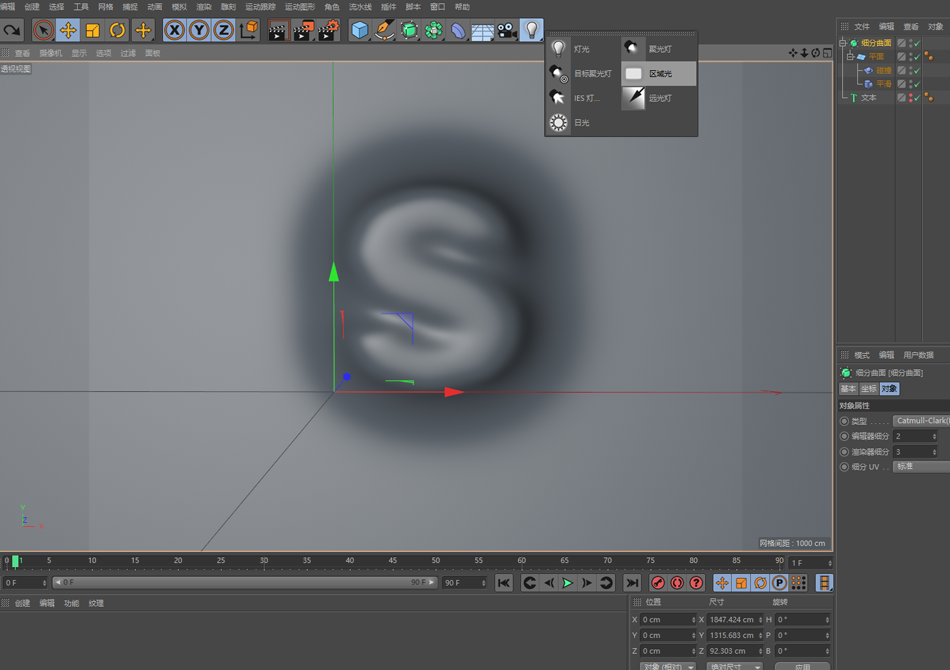This screenshot has height=670, width=950.
Task: Toggle Y axis lock
Action: click(x=199, y=30)
